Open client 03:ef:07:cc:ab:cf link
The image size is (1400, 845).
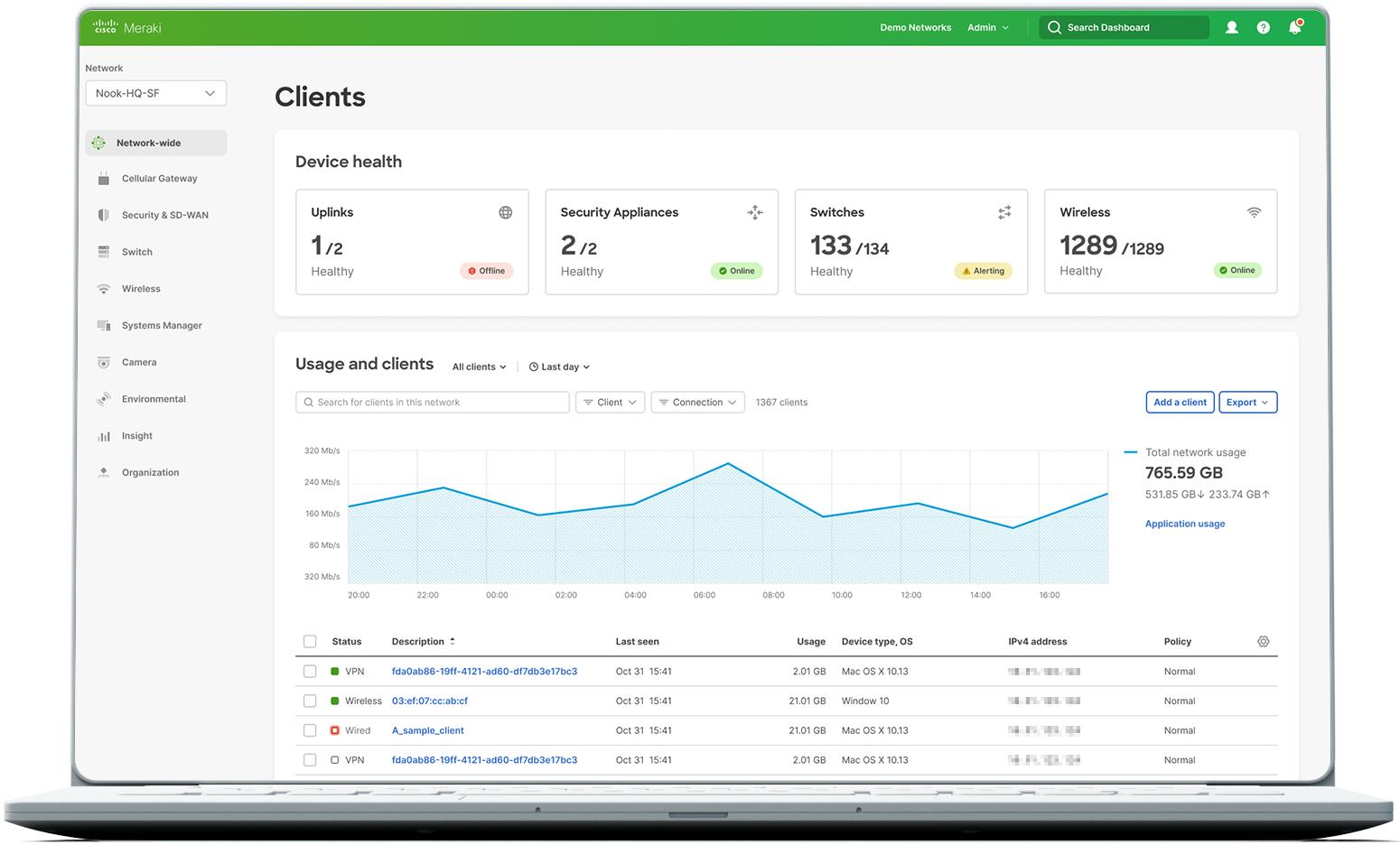click(430, 701)
